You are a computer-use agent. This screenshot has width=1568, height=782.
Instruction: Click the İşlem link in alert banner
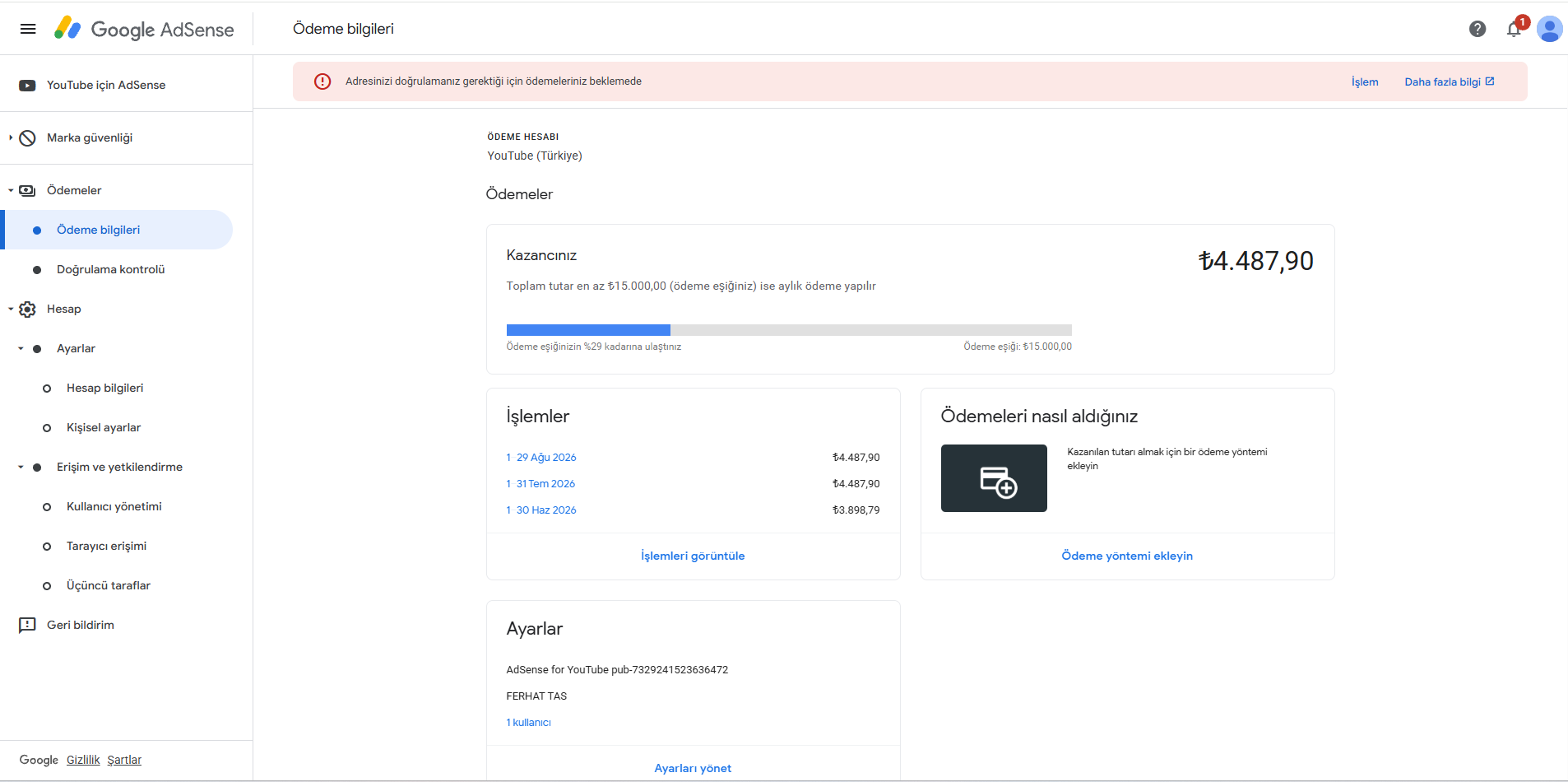1365,82
